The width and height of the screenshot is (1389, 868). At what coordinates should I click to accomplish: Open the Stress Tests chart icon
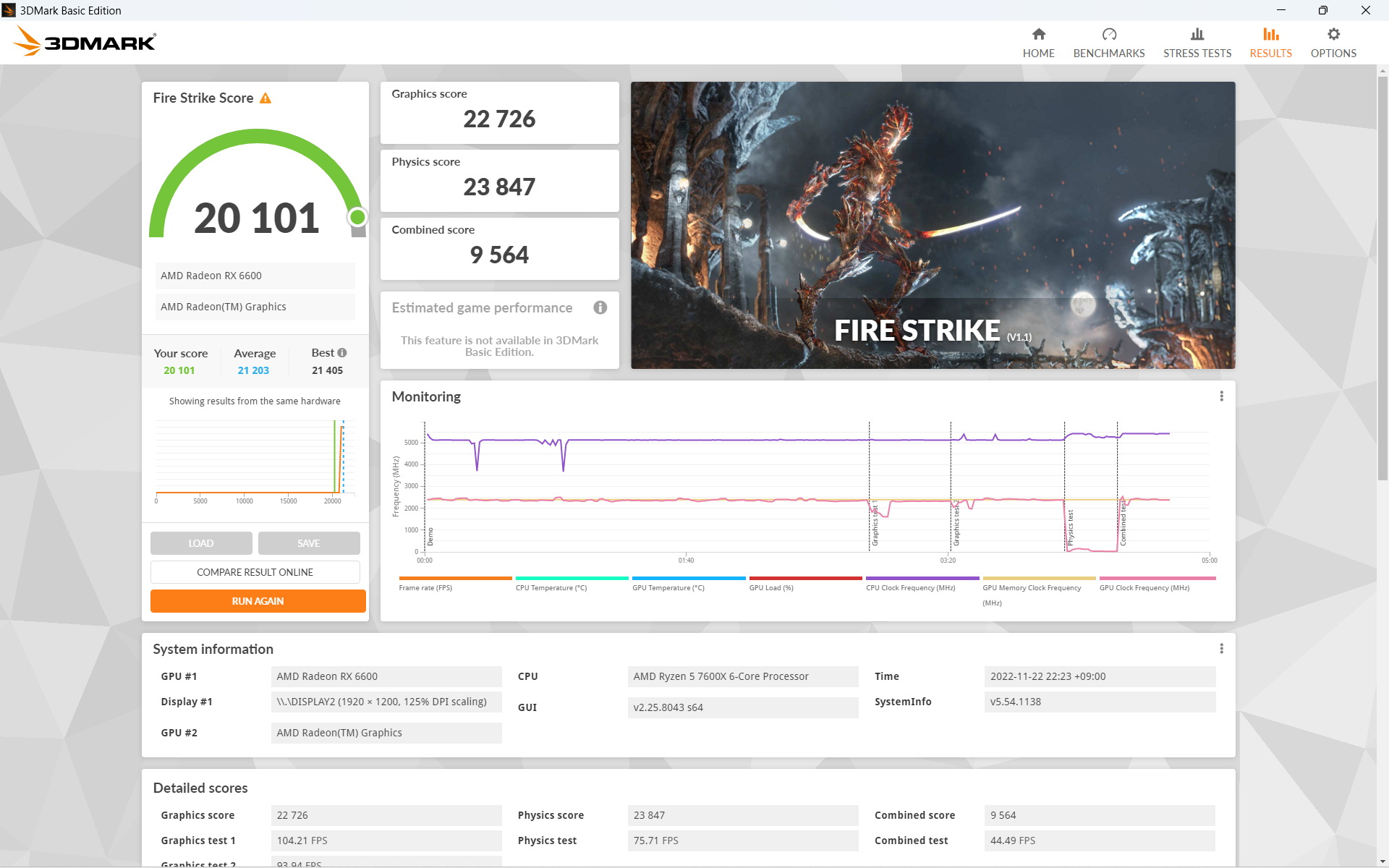click(x=1197, y=34)
